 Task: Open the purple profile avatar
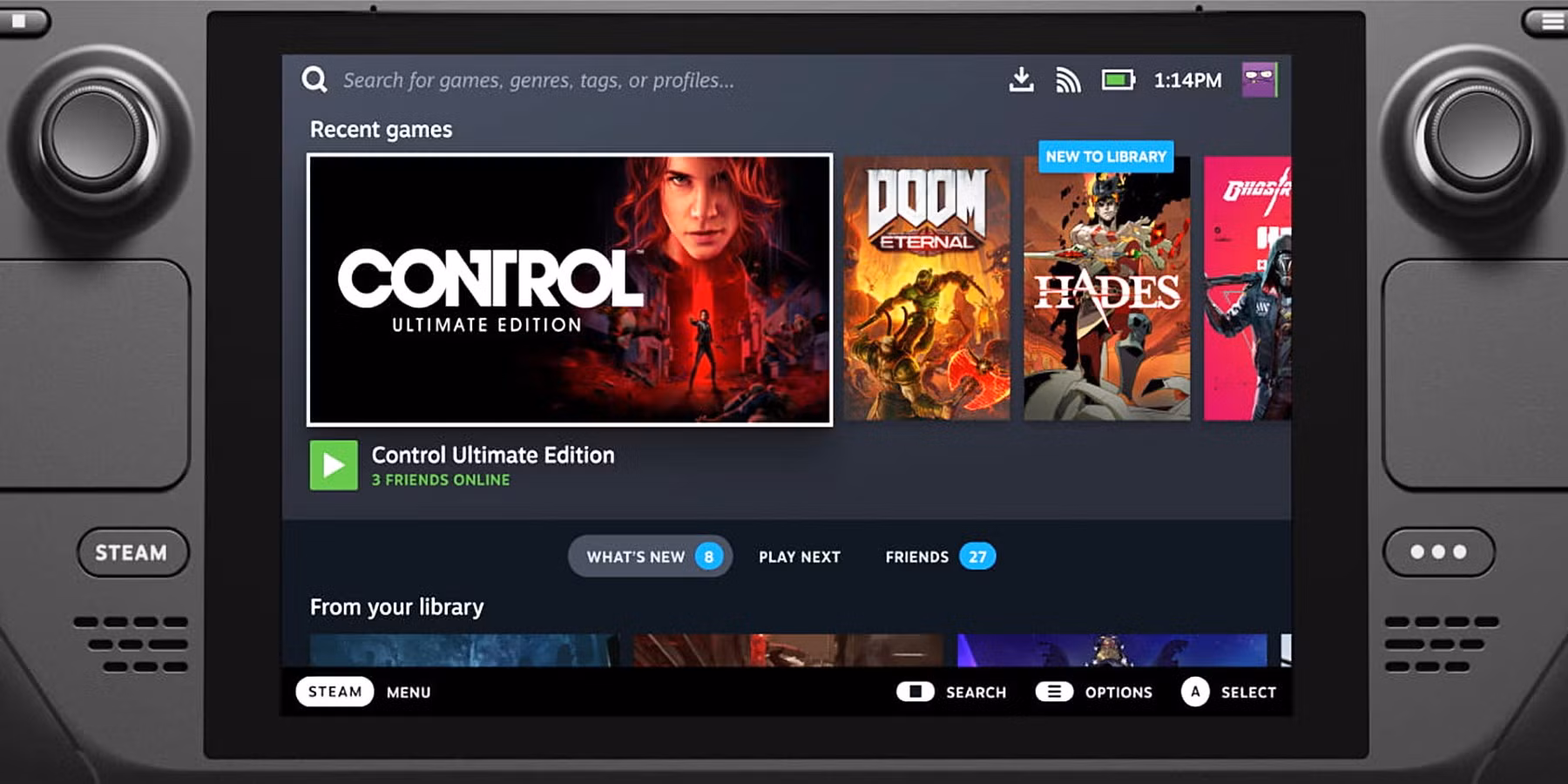pyautogui.click(x=1259, y=80)
